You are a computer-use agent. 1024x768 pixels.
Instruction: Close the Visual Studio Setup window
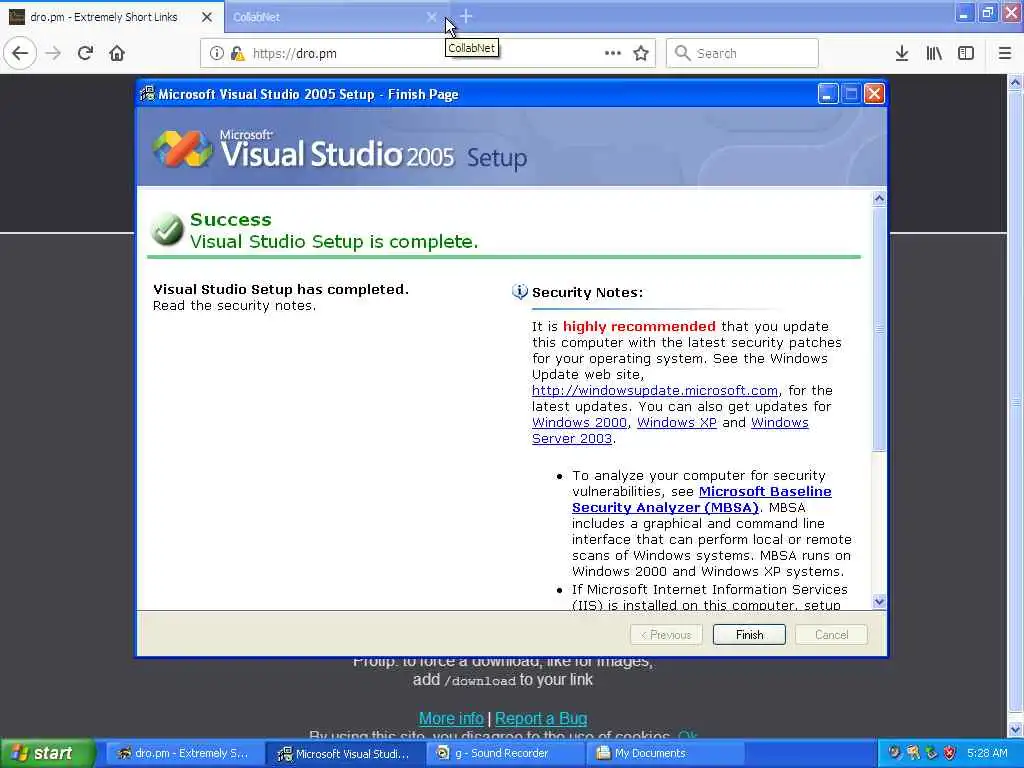[x=874, y=93]
